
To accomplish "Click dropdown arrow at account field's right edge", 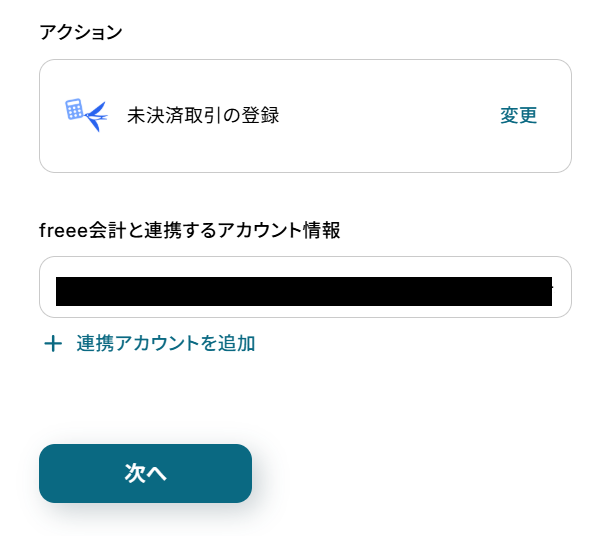I will (549, 288).
